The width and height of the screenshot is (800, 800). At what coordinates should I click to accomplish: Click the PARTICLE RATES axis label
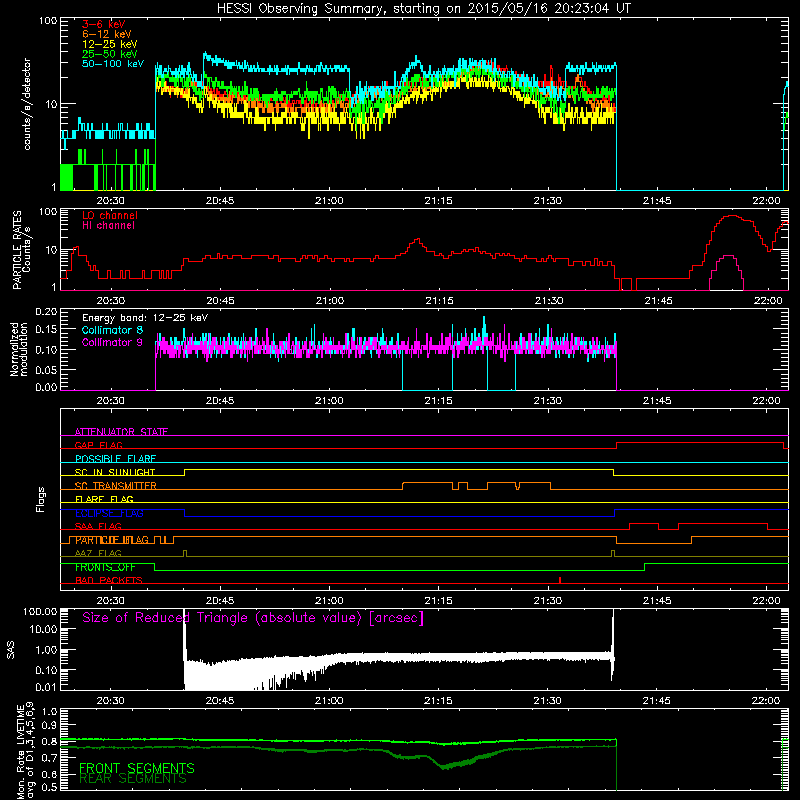click(21, 250)
